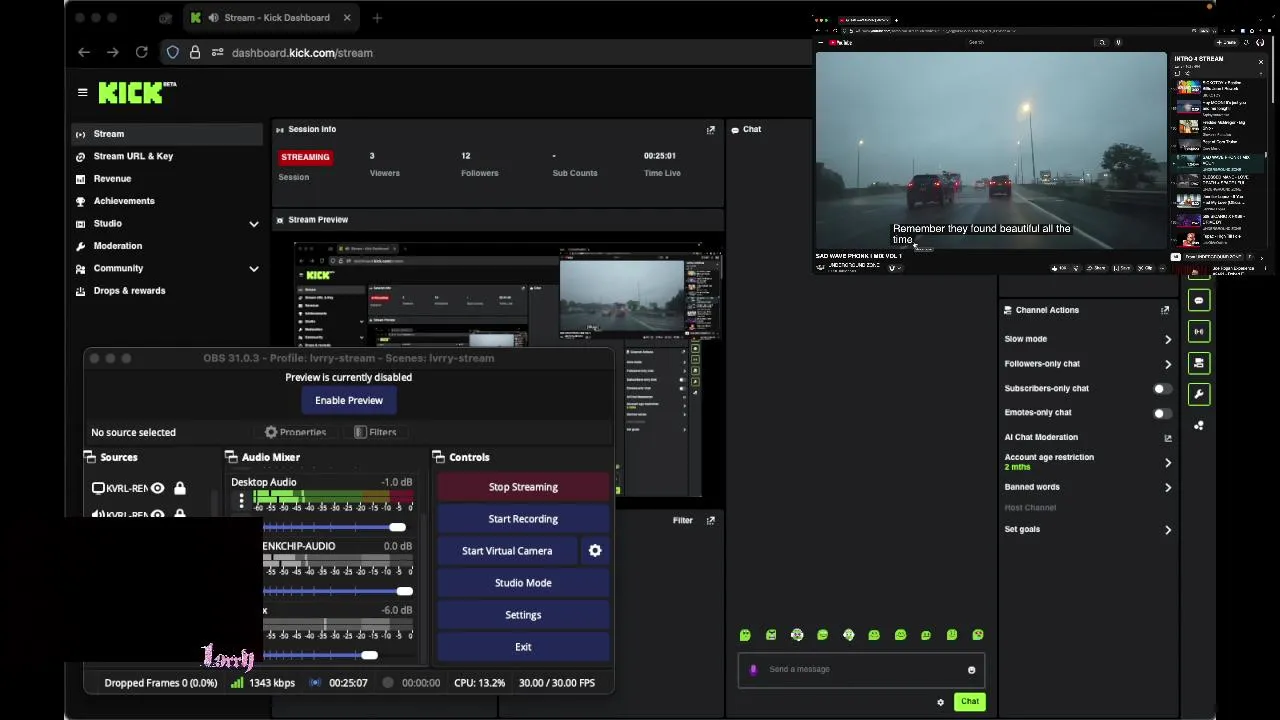
Task: Click the YouTube search magnifier icon
Action: (1102, 42)
